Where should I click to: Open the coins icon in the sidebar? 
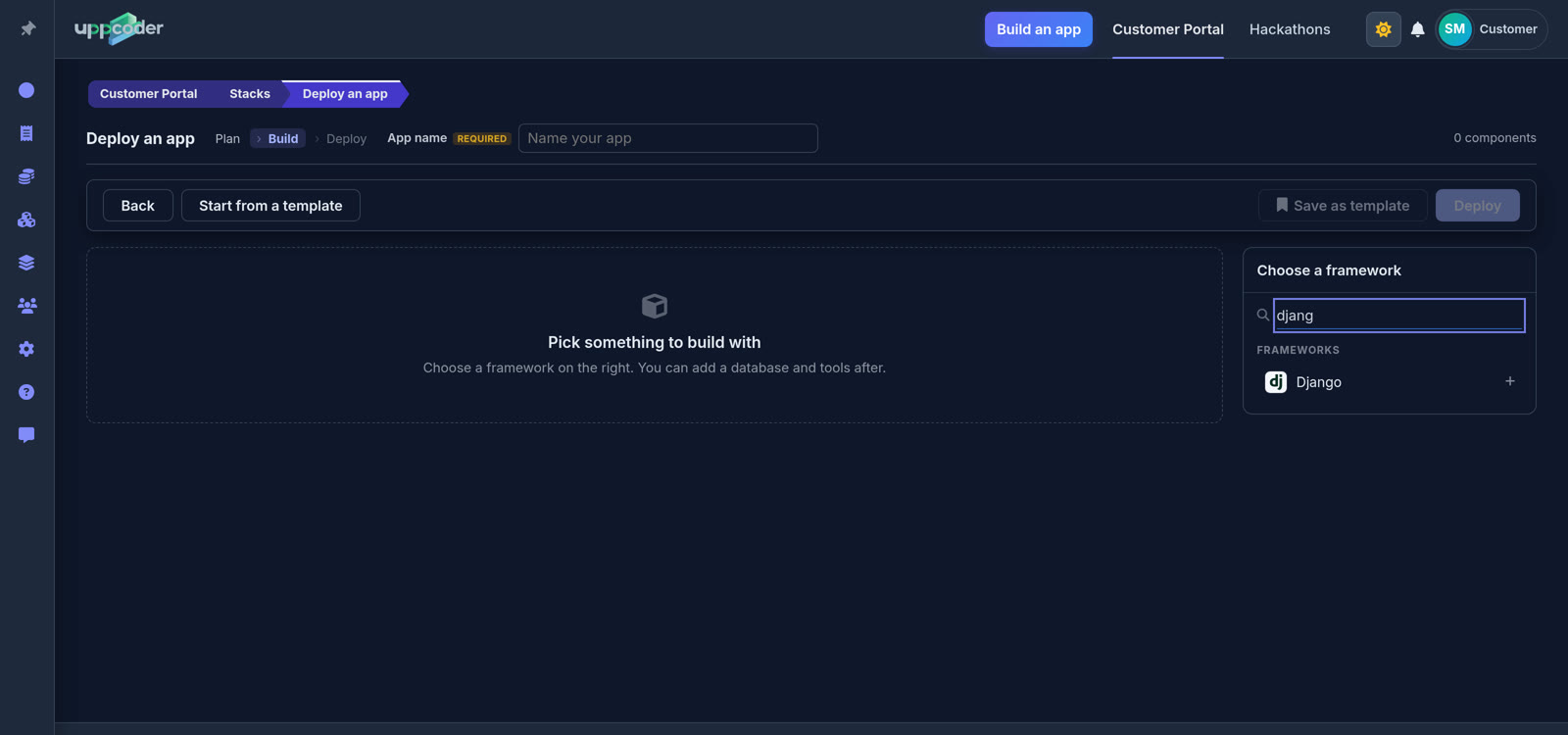[x=26, y=176]
